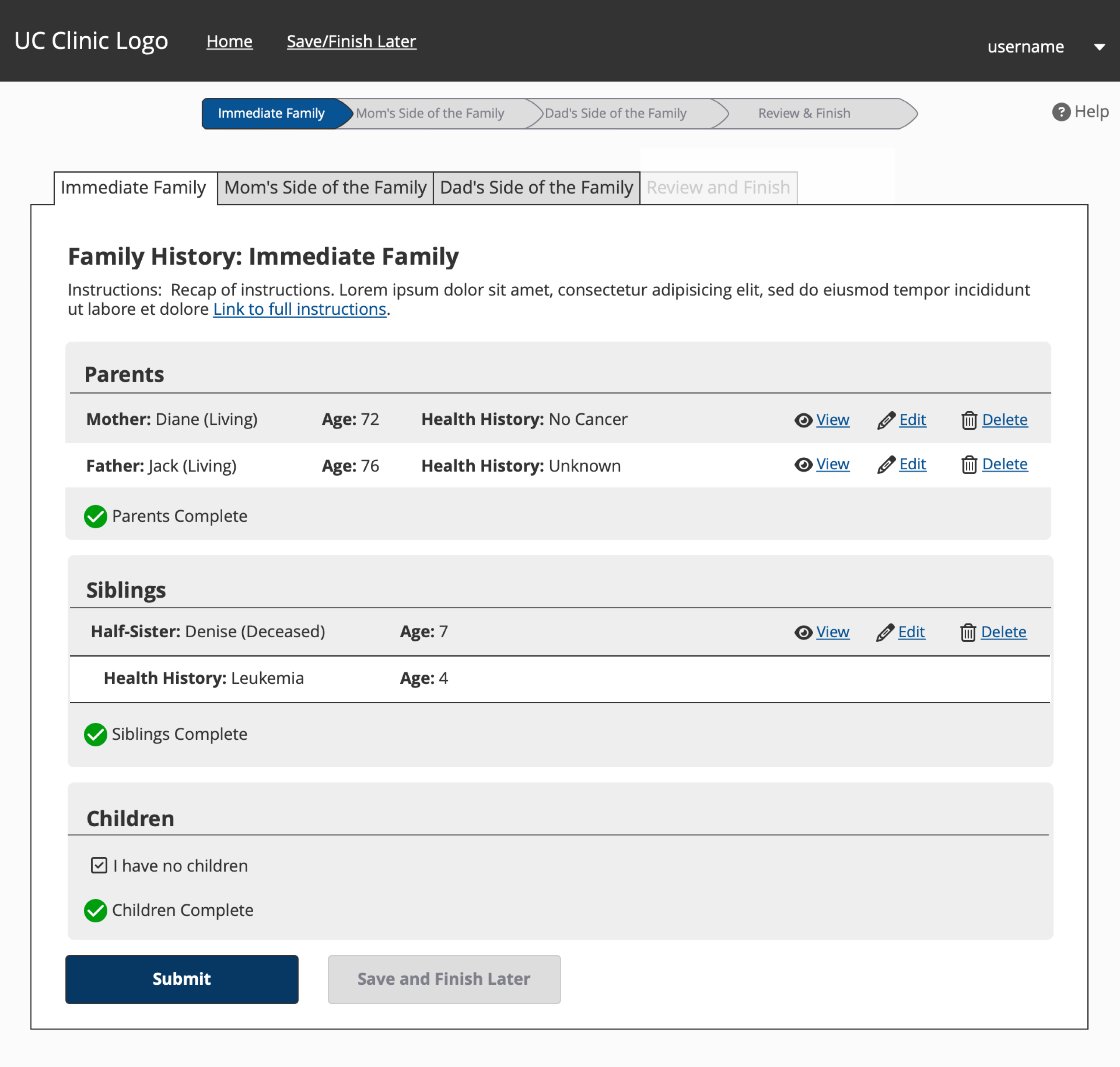Uncheck the I have no children checkbox

99,865
